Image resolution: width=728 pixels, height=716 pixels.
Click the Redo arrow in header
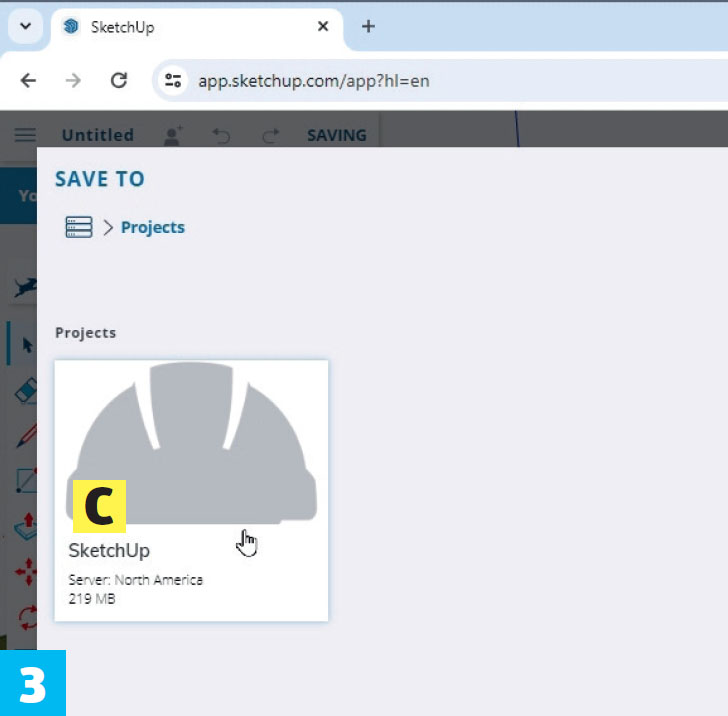tap(271, 136)
